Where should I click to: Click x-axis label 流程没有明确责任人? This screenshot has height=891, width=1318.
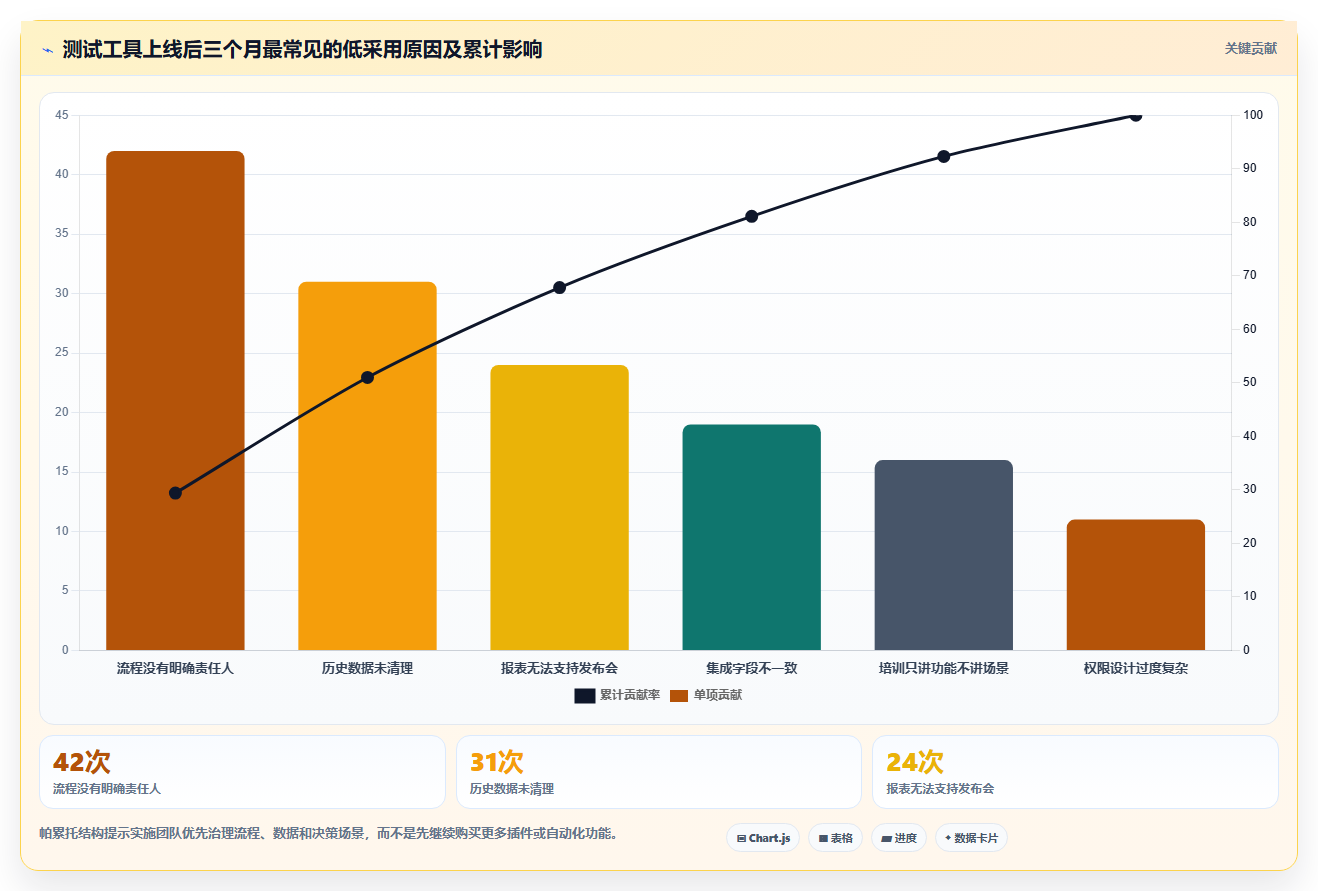[175, 668]
